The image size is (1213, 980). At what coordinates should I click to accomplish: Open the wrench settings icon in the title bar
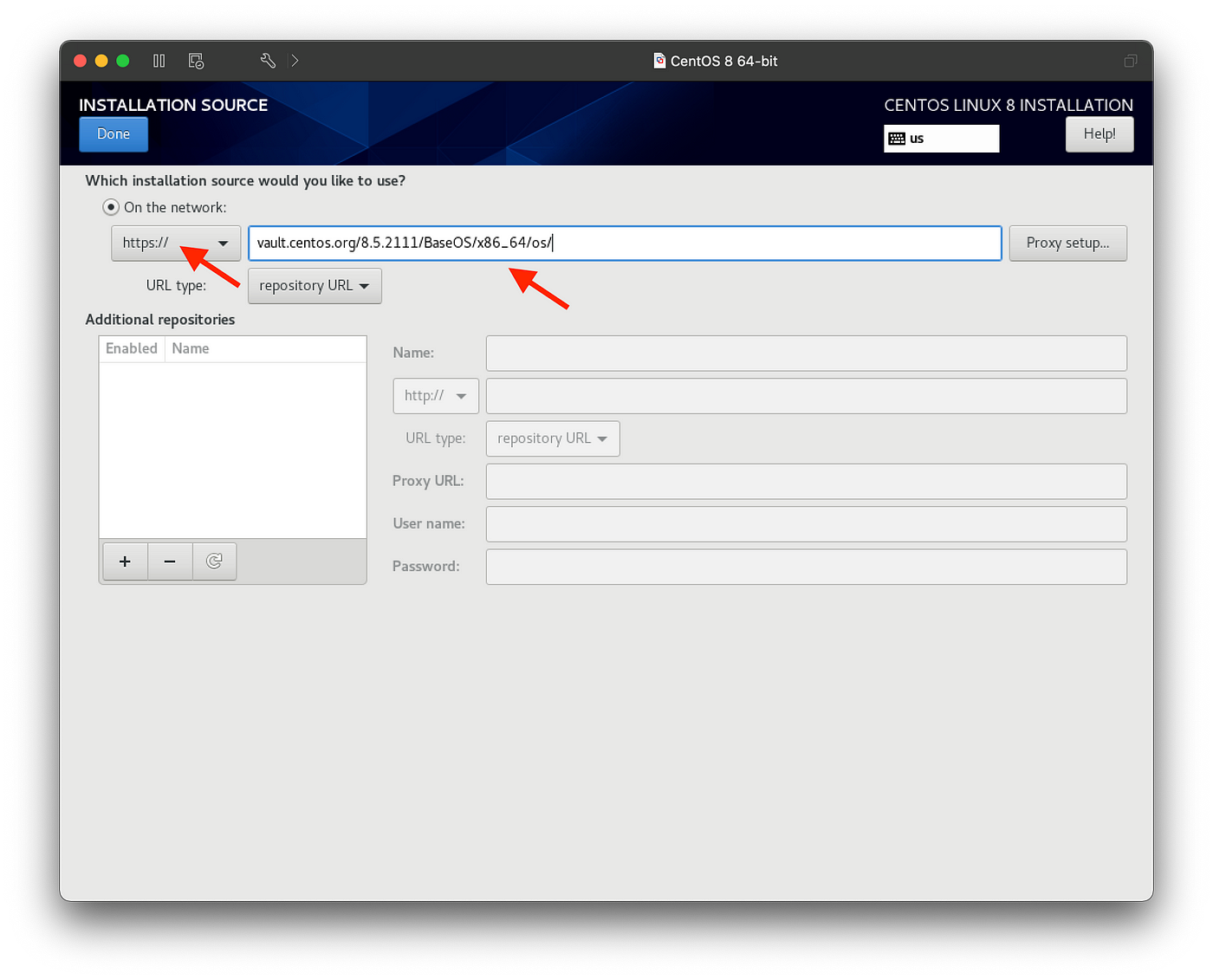268,61
